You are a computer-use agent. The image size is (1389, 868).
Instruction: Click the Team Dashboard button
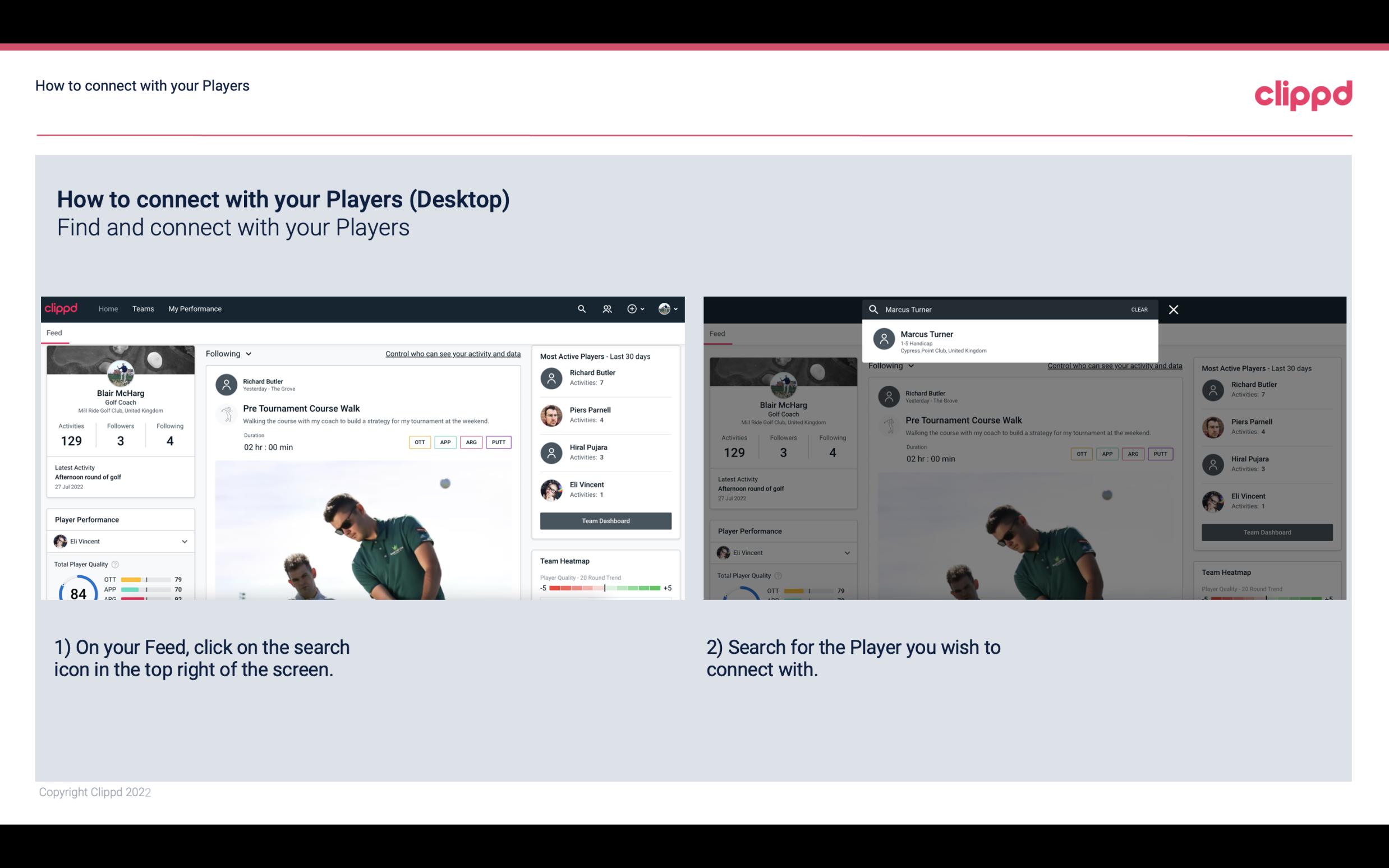[x=605, y=520]
